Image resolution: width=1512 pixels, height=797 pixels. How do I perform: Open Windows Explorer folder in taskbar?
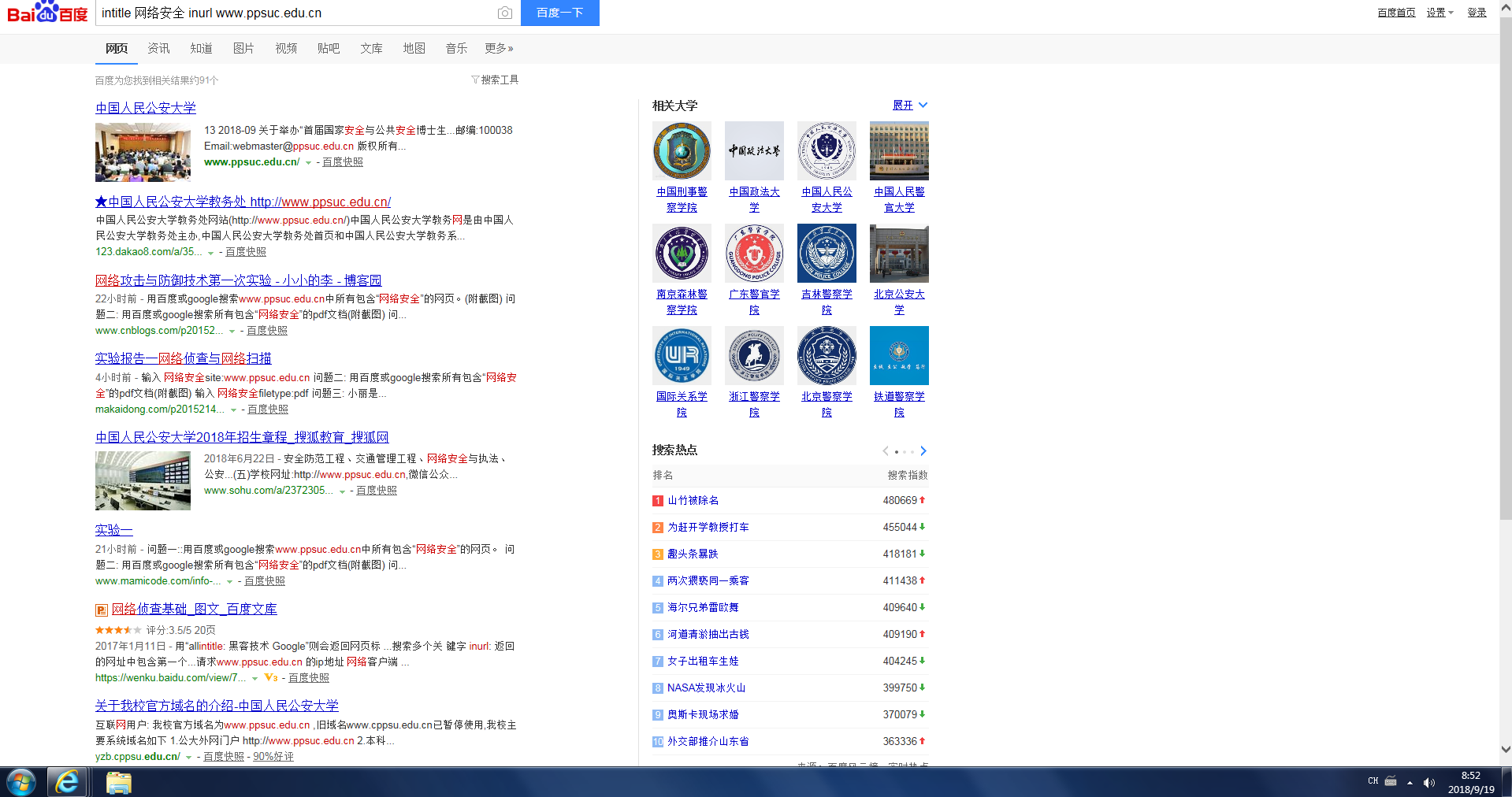(x=118, y=782)
